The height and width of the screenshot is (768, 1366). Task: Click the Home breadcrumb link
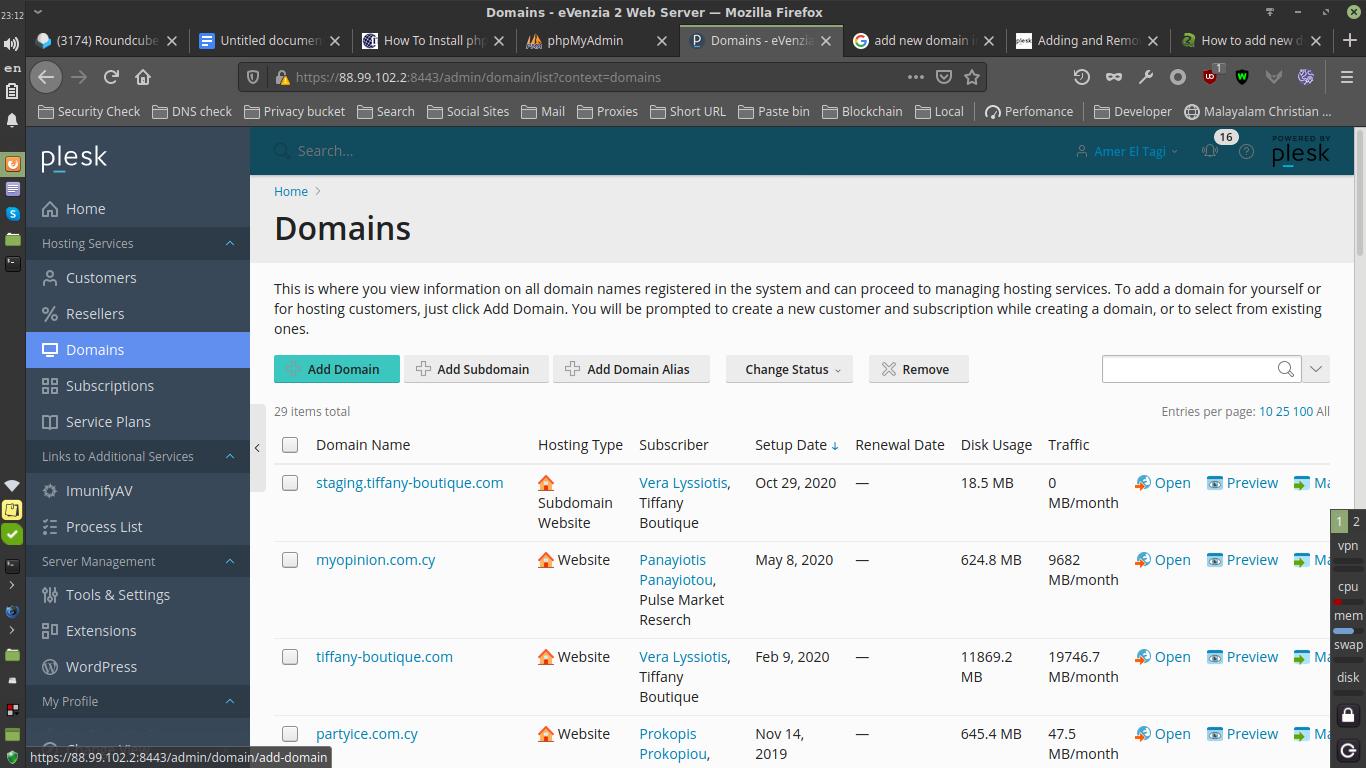[291, 191]
